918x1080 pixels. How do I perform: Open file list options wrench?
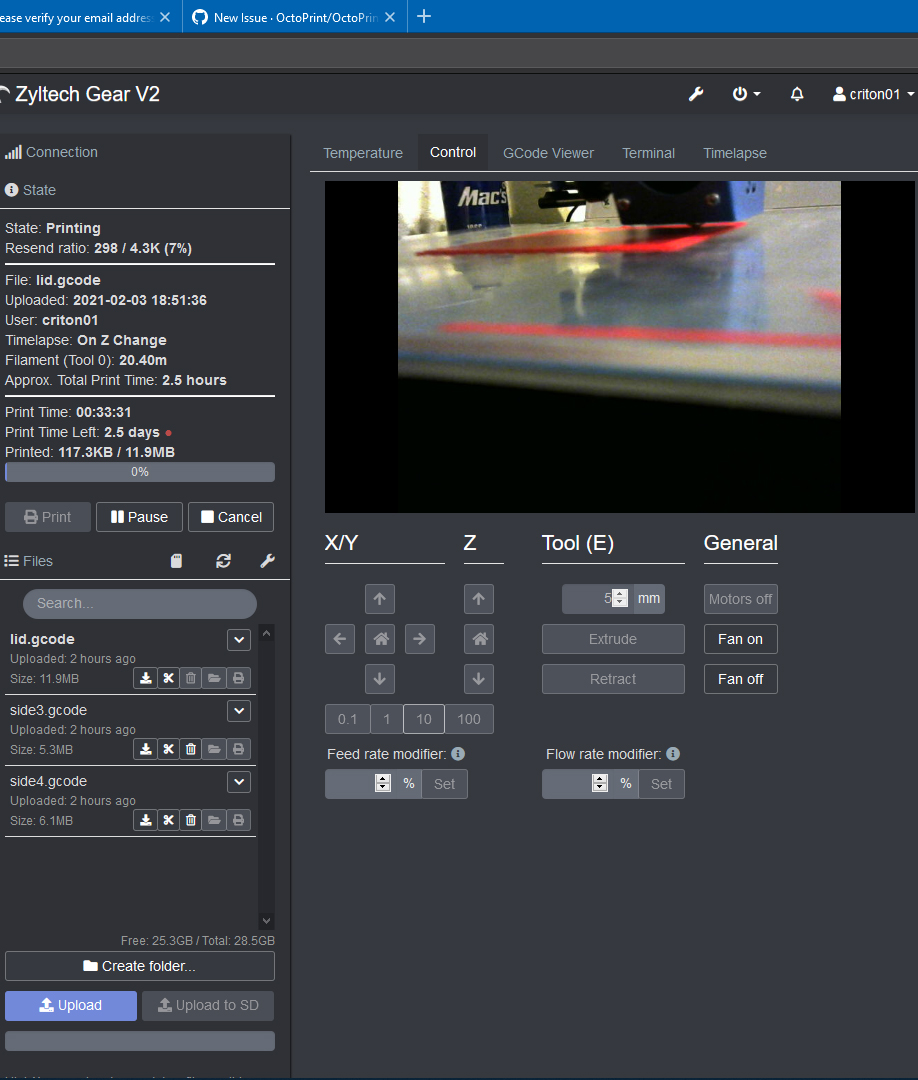click(x=267, y=561)
